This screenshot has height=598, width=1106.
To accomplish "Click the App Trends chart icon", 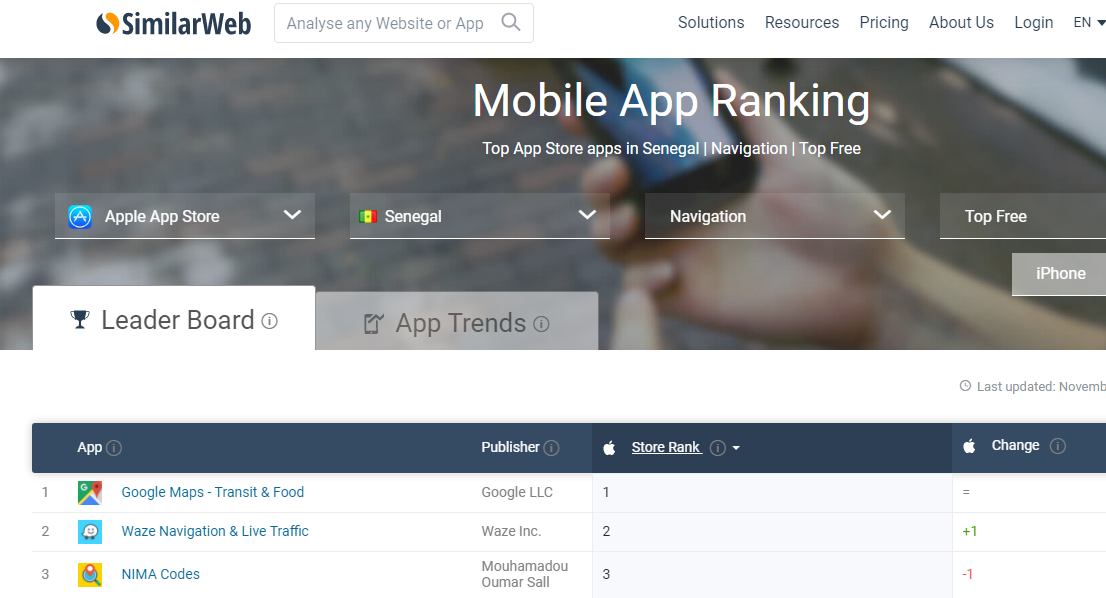I will pyautogui.click(x=373, y=324).
